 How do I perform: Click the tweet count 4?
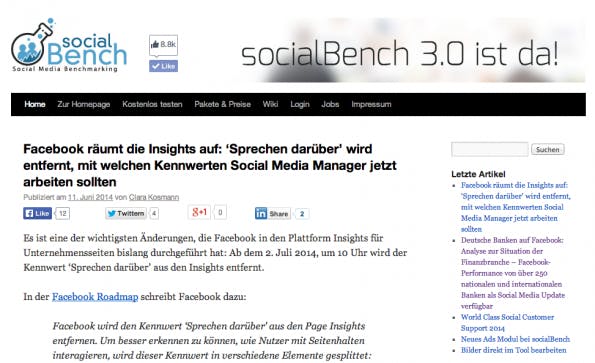click(x=154, y=214)
